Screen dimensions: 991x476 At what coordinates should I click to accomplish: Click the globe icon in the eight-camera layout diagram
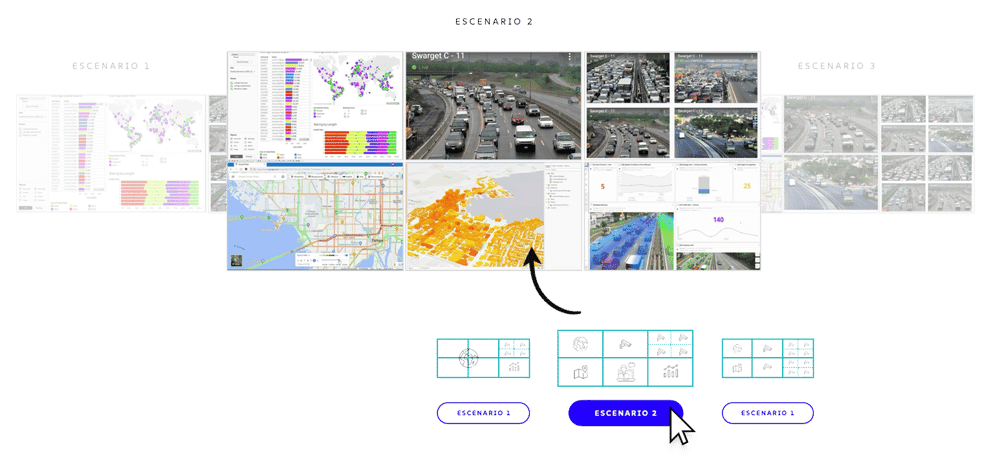tap(737, 348)
